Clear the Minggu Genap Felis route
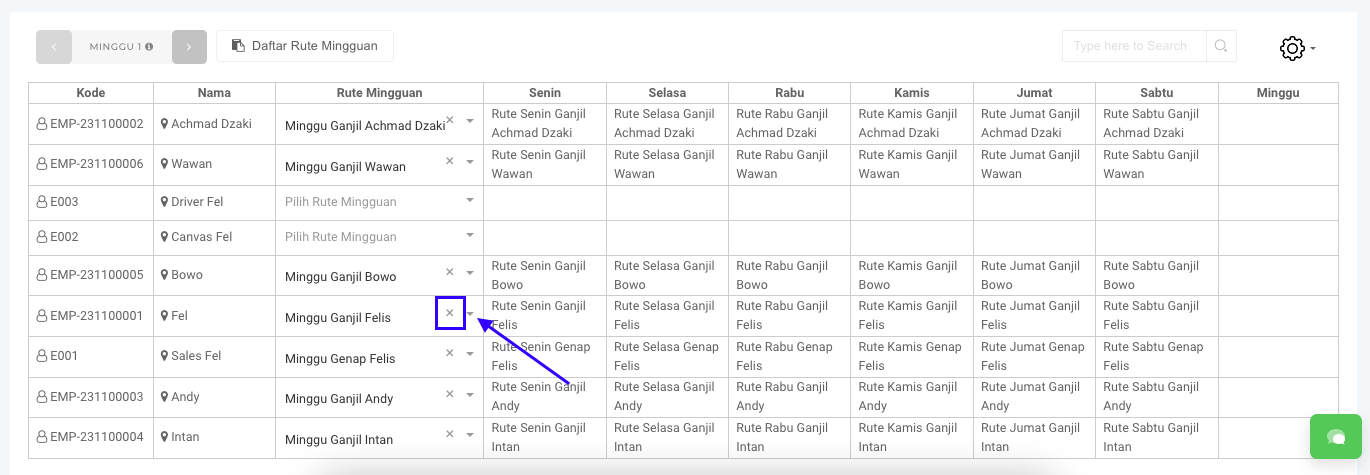 449,354
